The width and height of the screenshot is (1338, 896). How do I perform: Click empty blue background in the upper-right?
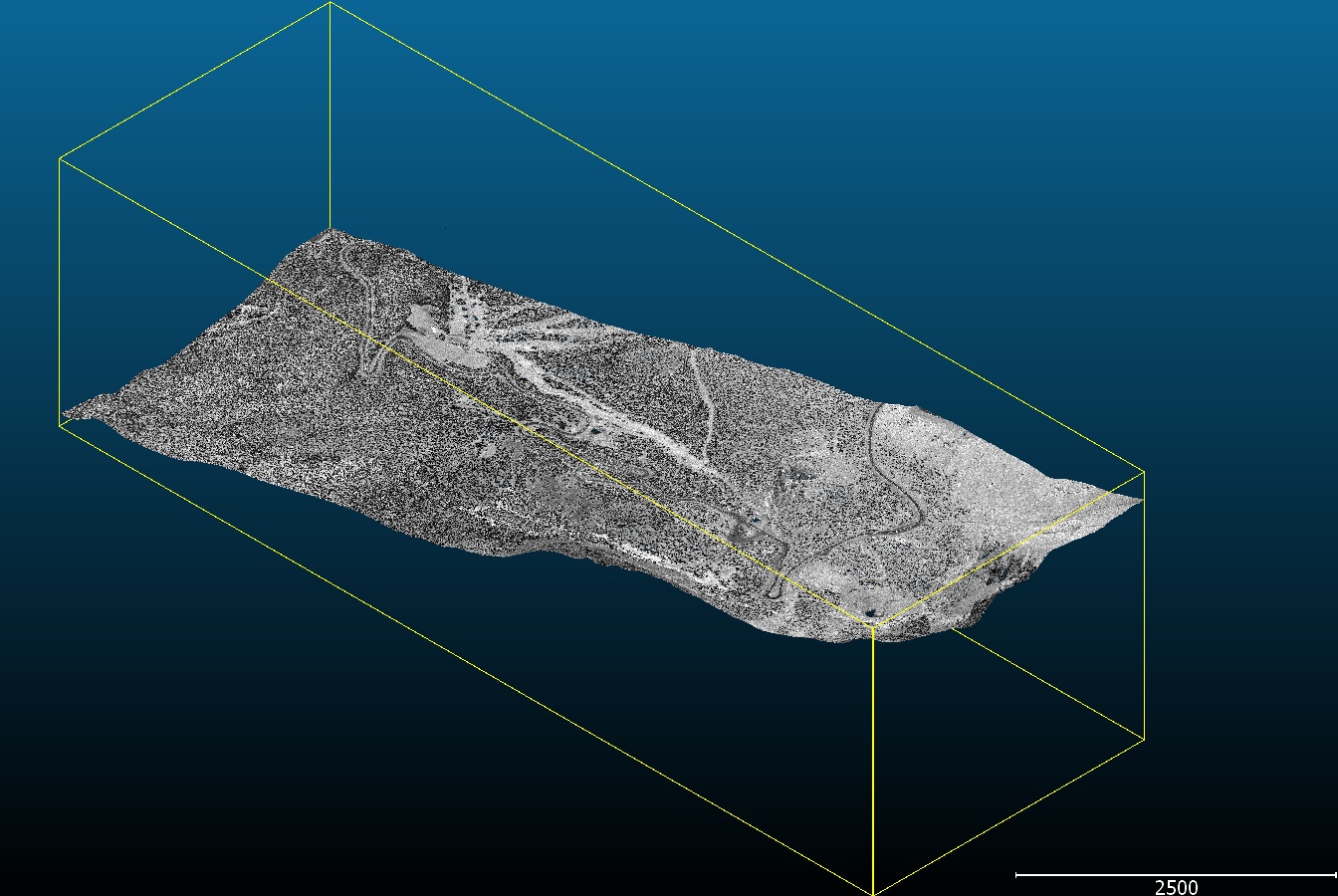coord(1095,149)
